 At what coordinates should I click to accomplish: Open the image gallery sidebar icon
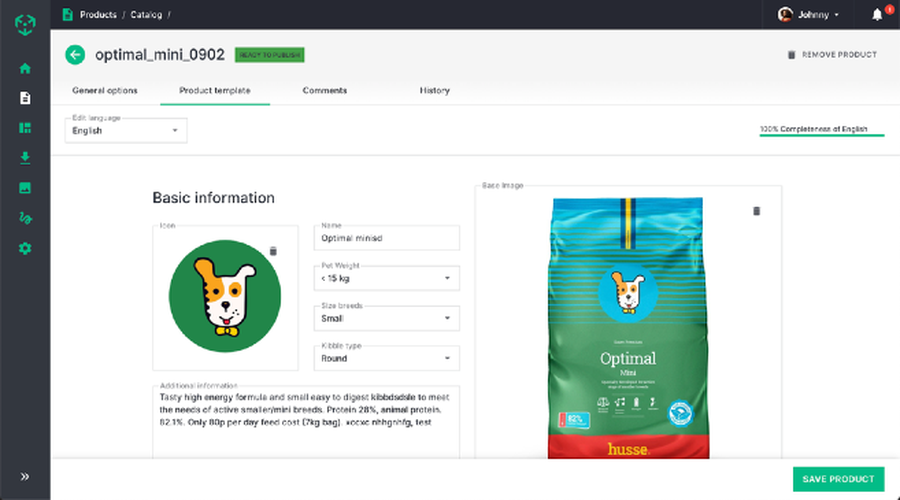(x=25, y=188)
